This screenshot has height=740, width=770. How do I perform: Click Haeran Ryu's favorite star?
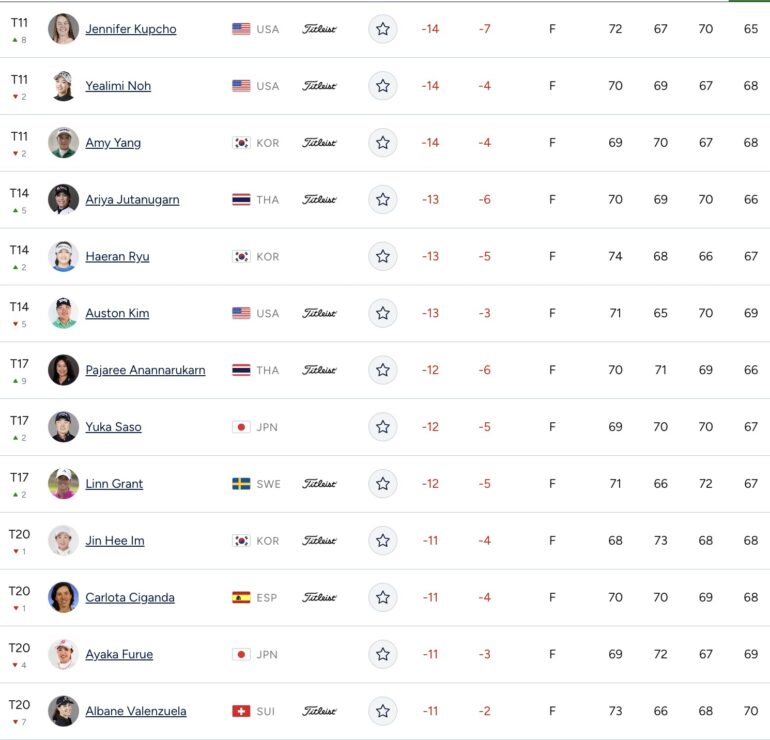[x=383, y=256]
